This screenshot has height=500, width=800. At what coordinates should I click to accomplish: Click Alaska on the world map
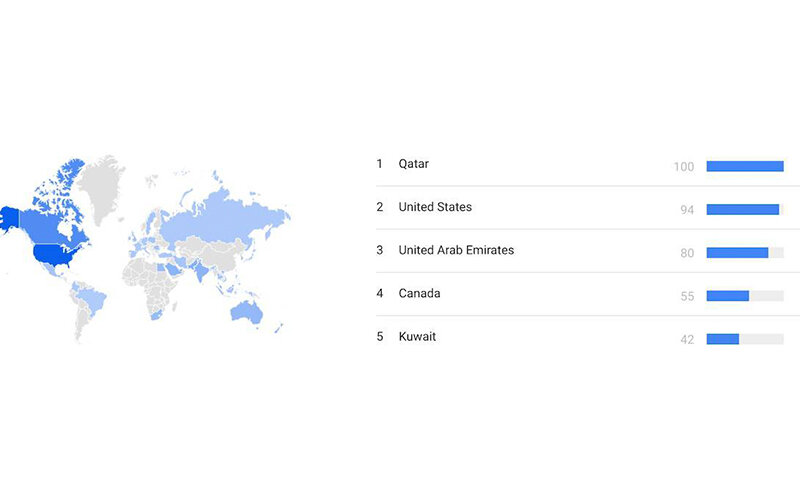9,218
